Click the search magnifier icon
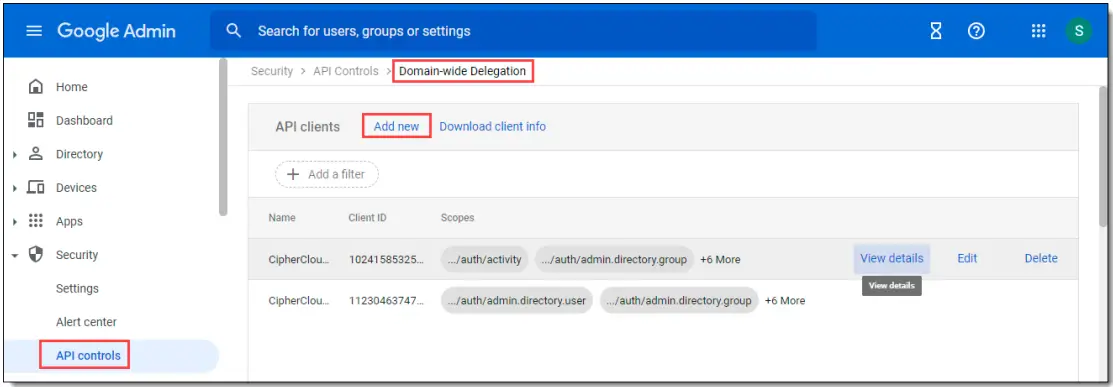Viewport: 1113px width, 387px height. [x=234, y=31]
